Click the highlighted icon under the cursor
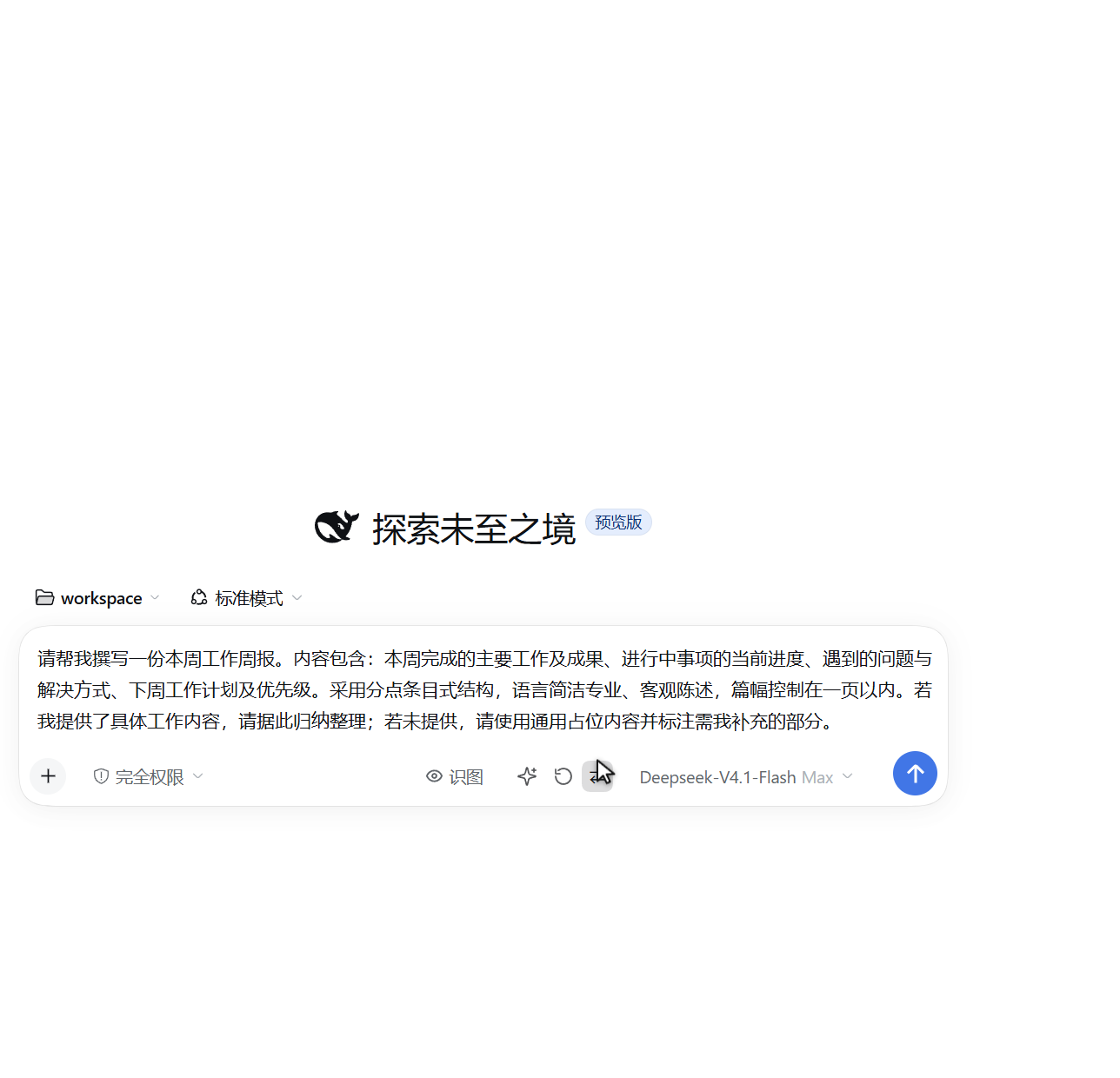Viewport: 1120px width, 1078px height. pos(597,776)
